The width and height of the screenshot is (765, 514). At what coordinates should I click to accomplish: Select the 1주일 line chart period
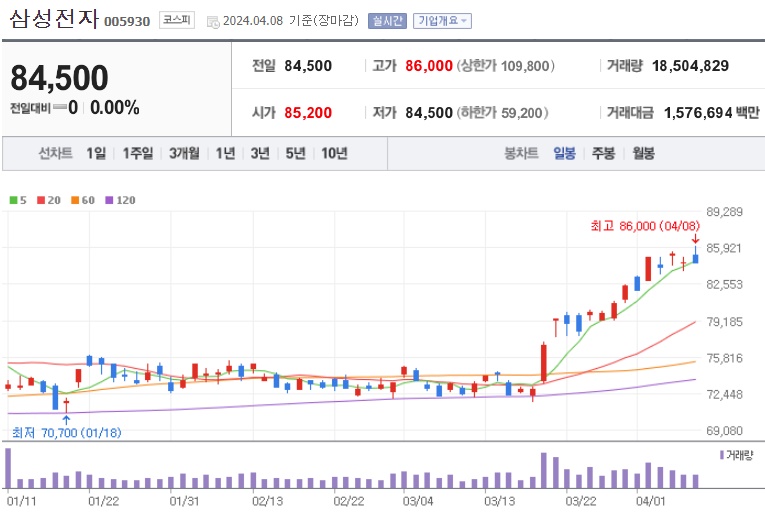point(138,154)
